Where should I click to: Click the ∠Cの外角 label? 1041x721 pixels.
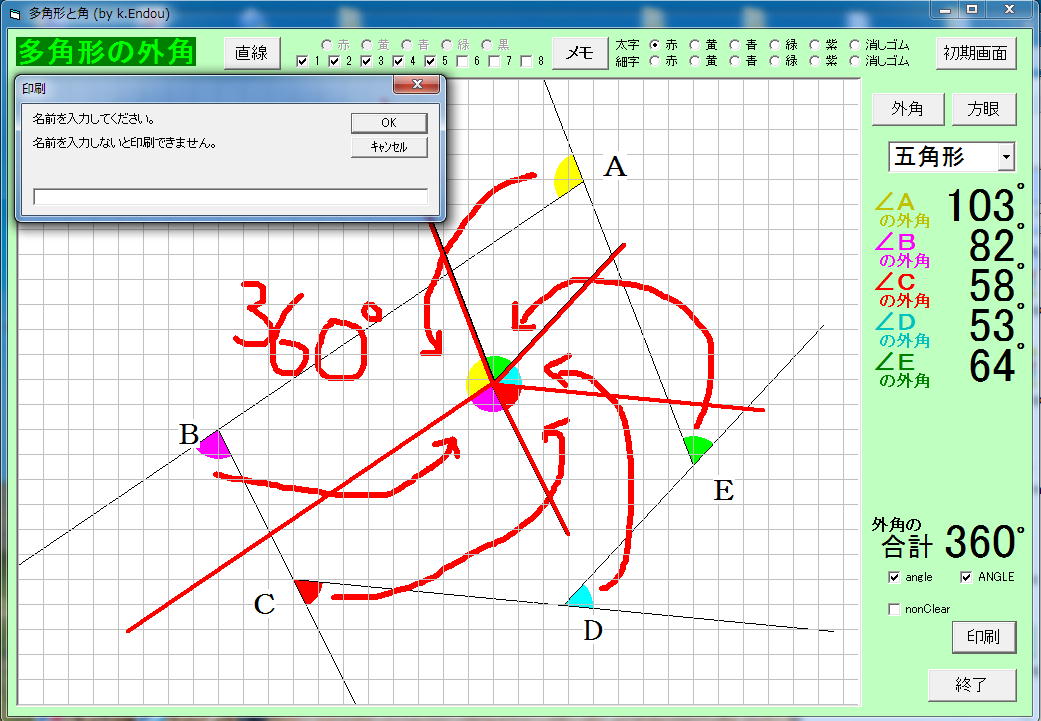pyautogui.click(x=903, y=290)
